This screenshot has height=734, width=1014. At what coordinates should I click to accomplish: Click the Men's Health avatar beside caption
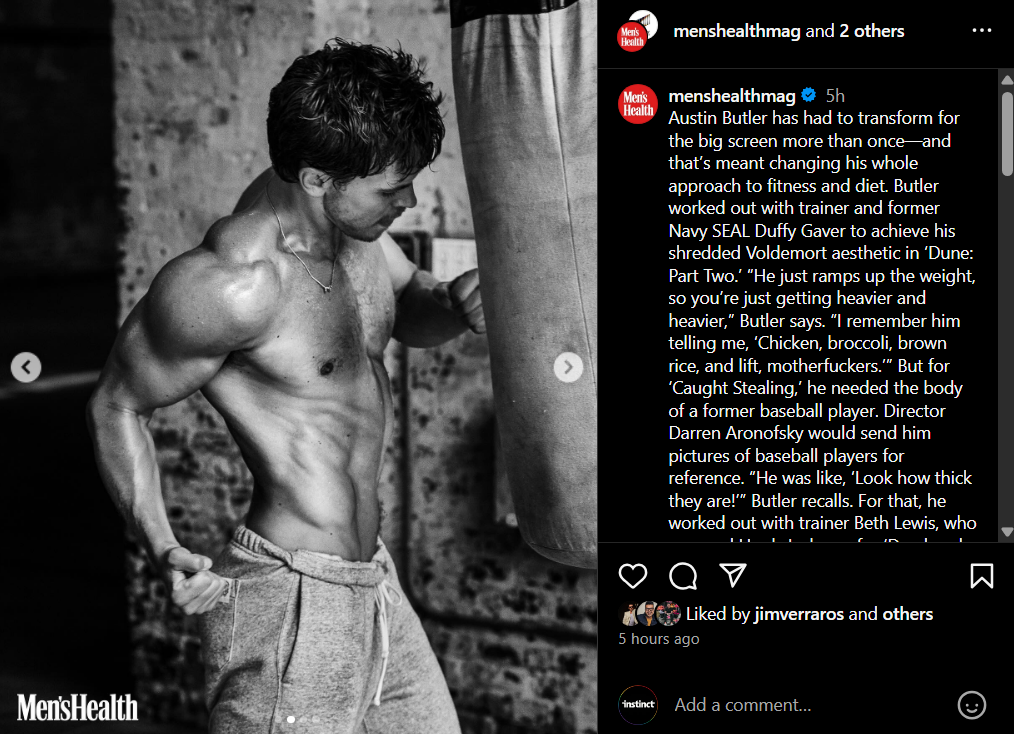[x=638, y=104]
